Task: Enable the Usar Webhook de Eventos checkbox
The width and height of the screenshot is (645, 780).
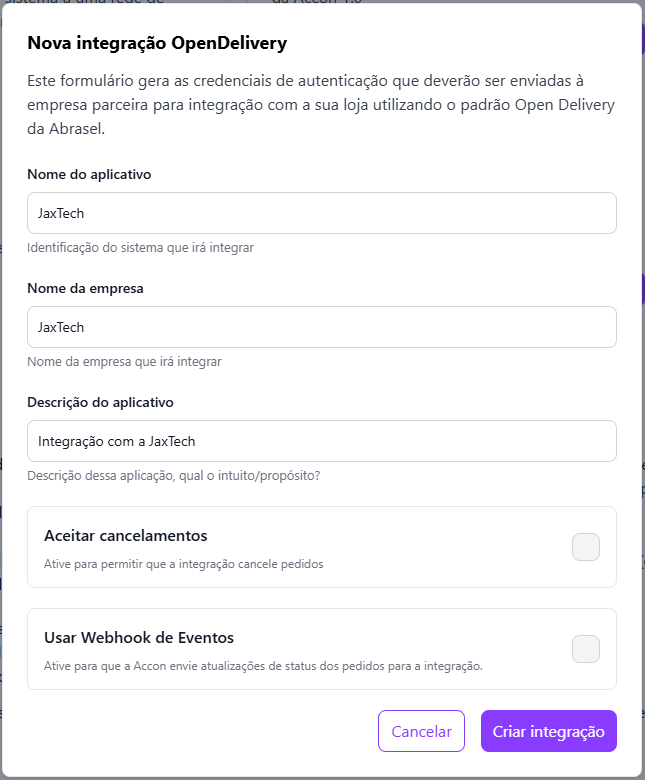Action: pos(585,649)
